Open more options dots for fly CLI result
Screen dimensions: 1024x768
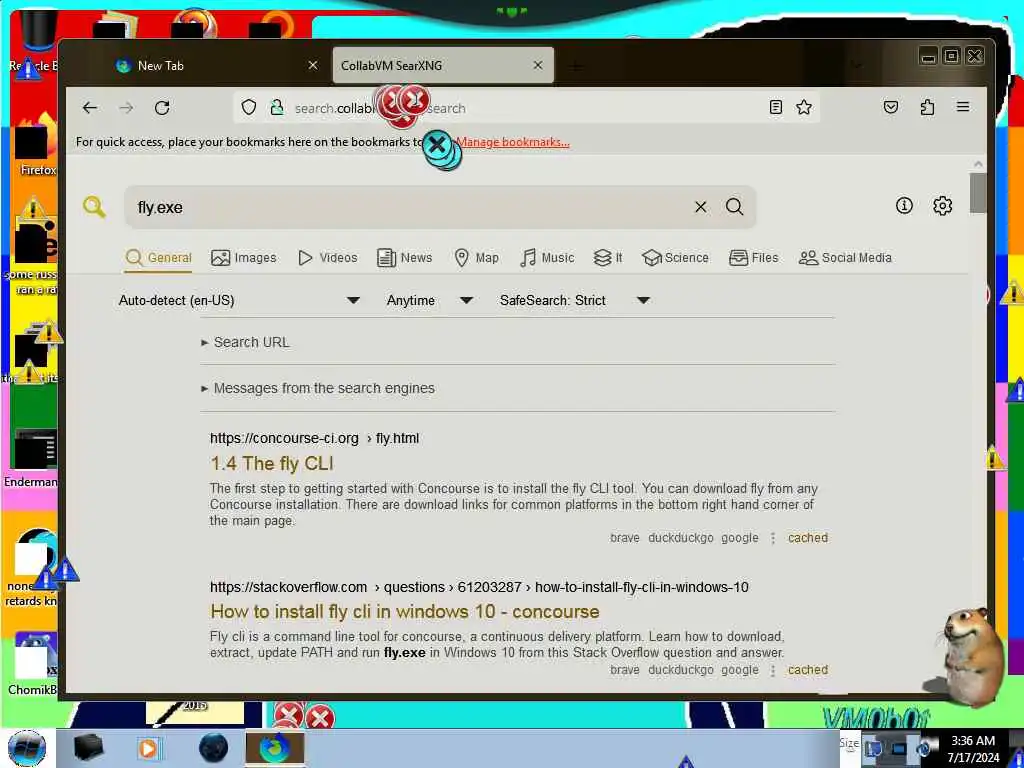coord(773,537)
